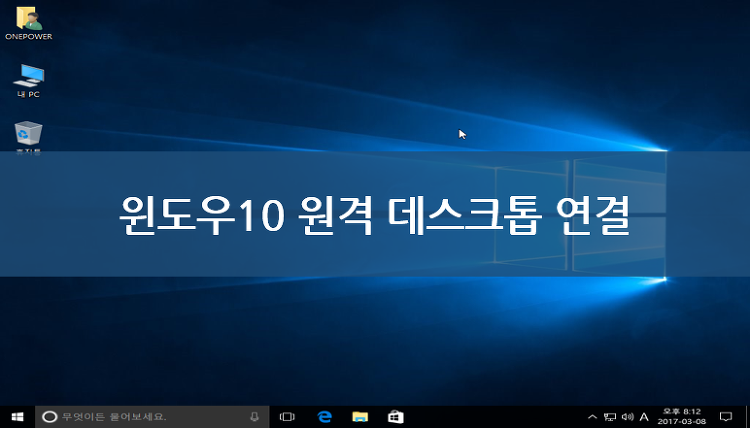The image size is (750, 428).
Task: Click the Show desktop strip
Action: coord(747,417)
